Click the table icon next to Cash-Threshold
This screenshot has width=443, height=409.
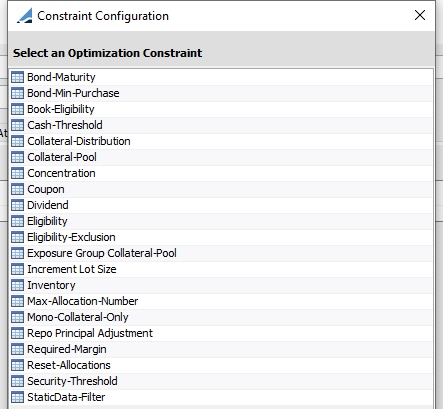17,125
